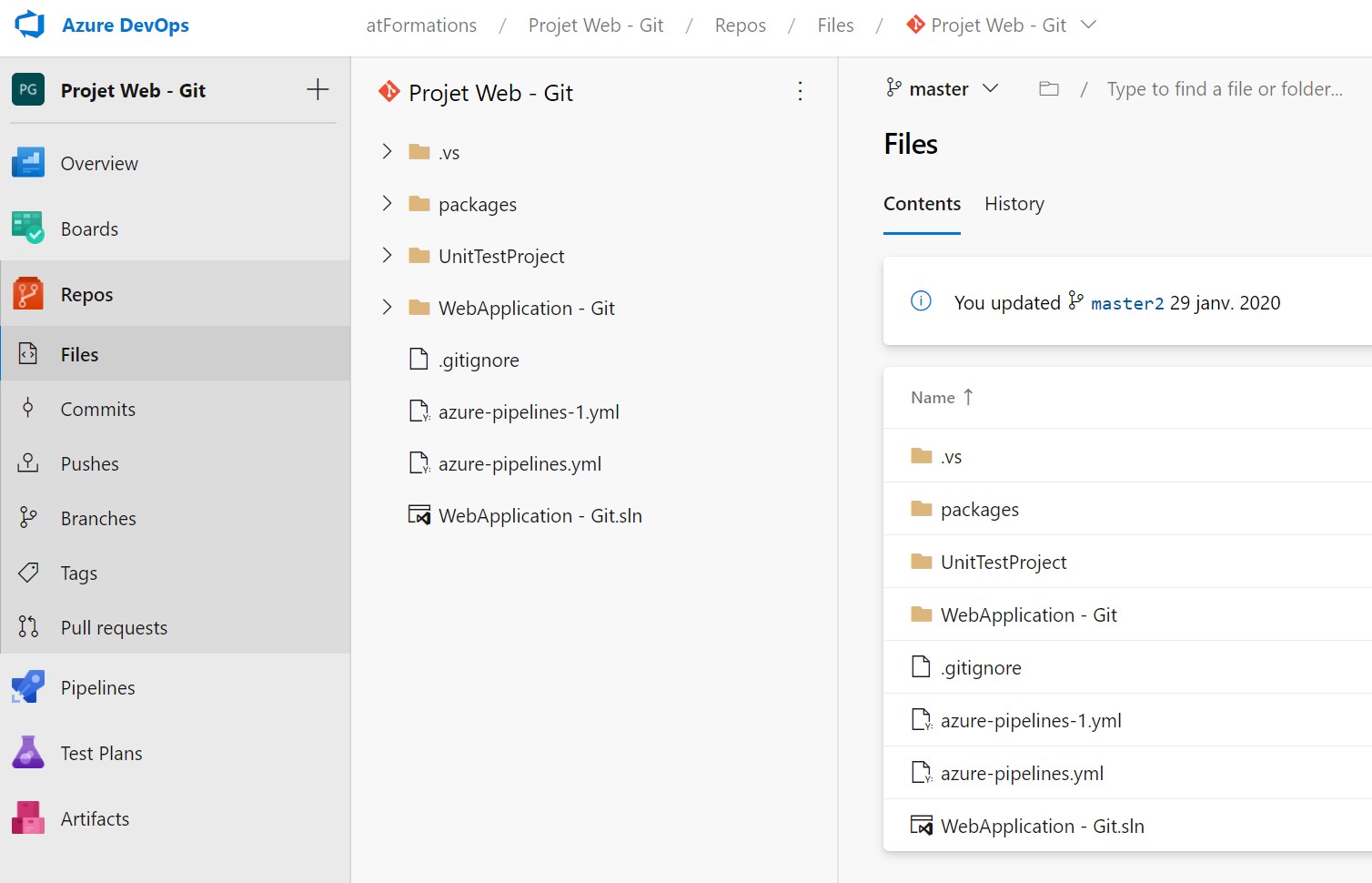Open the Pipelines hub icon
The width and height of the screenshot is (1372, 883).
[x=28, y=687]
